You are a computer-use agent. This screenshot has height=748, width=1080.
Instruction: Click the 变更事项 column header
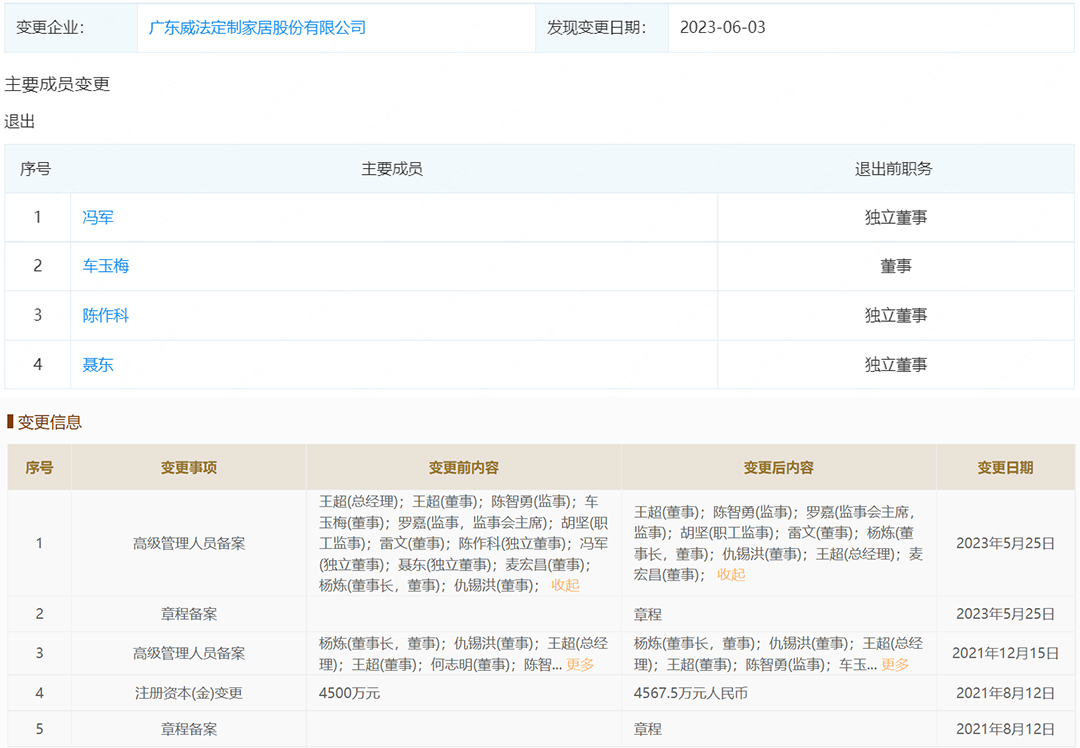[189, 468]
